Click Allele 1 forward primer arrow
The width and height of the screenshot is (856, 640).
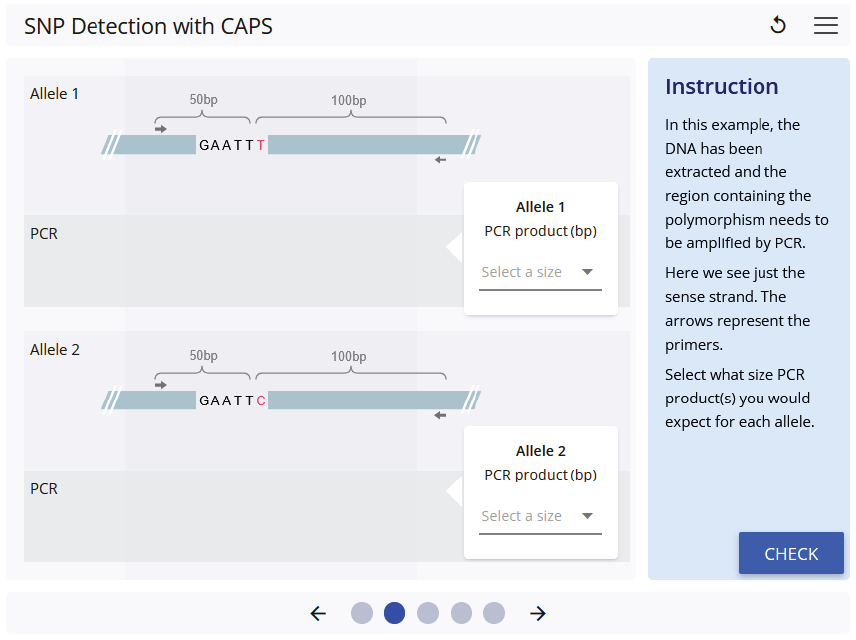point(161,128)
